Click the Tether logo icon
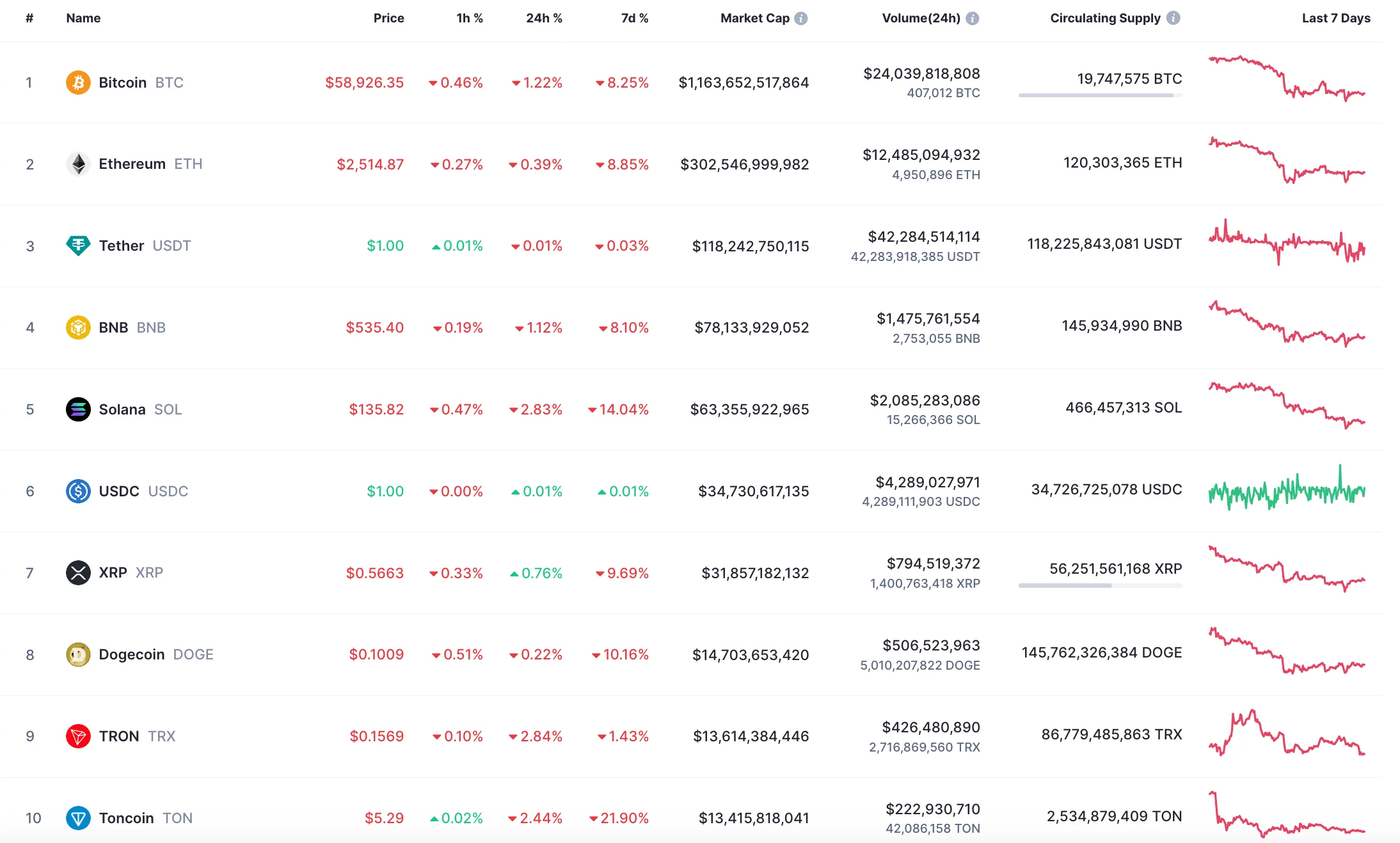The image size is (1400, 843). (x=78, y=246)
